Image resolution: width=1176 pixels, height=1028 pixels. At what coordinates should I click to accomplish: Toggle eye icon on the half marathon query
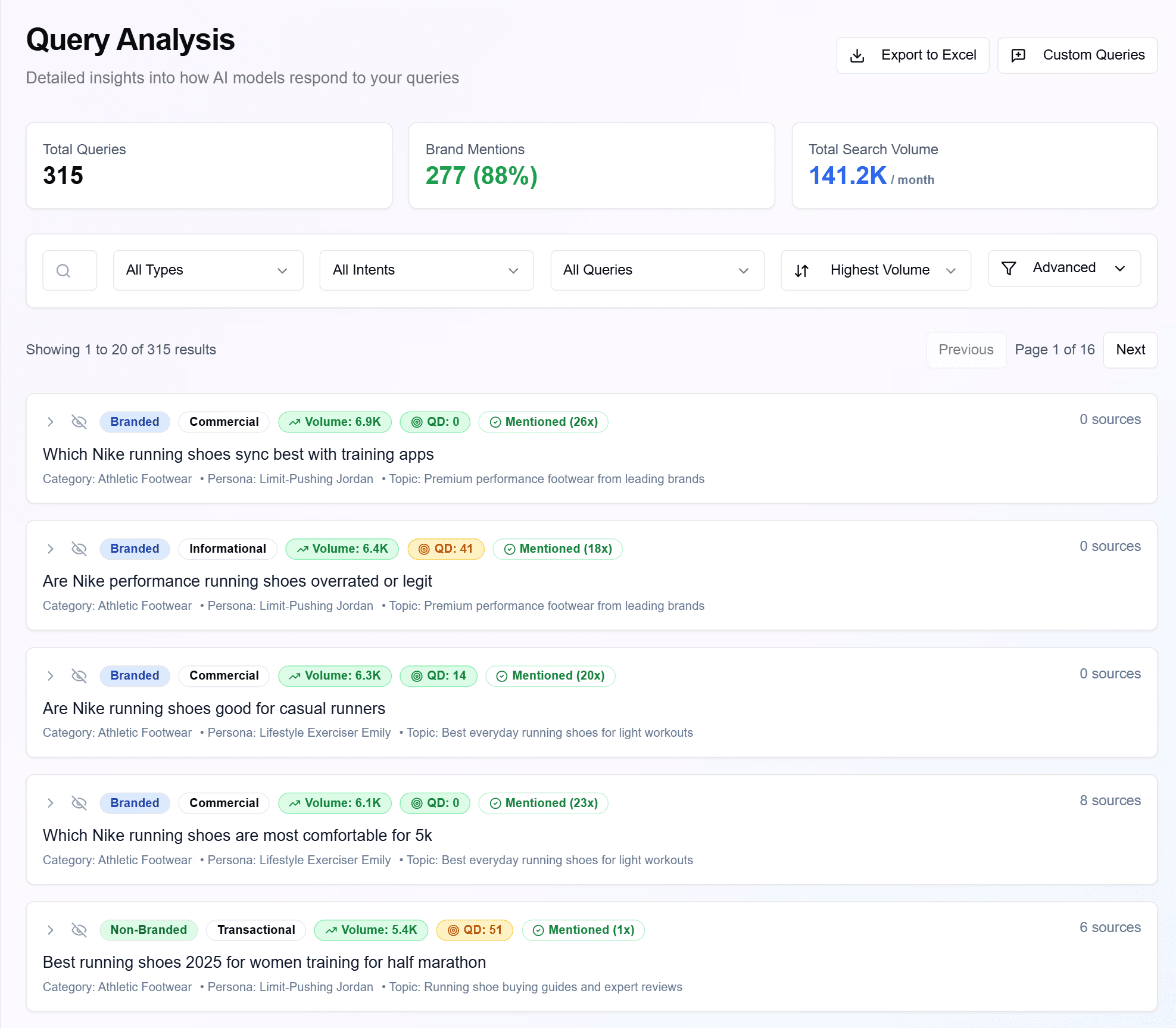[x=79, y=930]
